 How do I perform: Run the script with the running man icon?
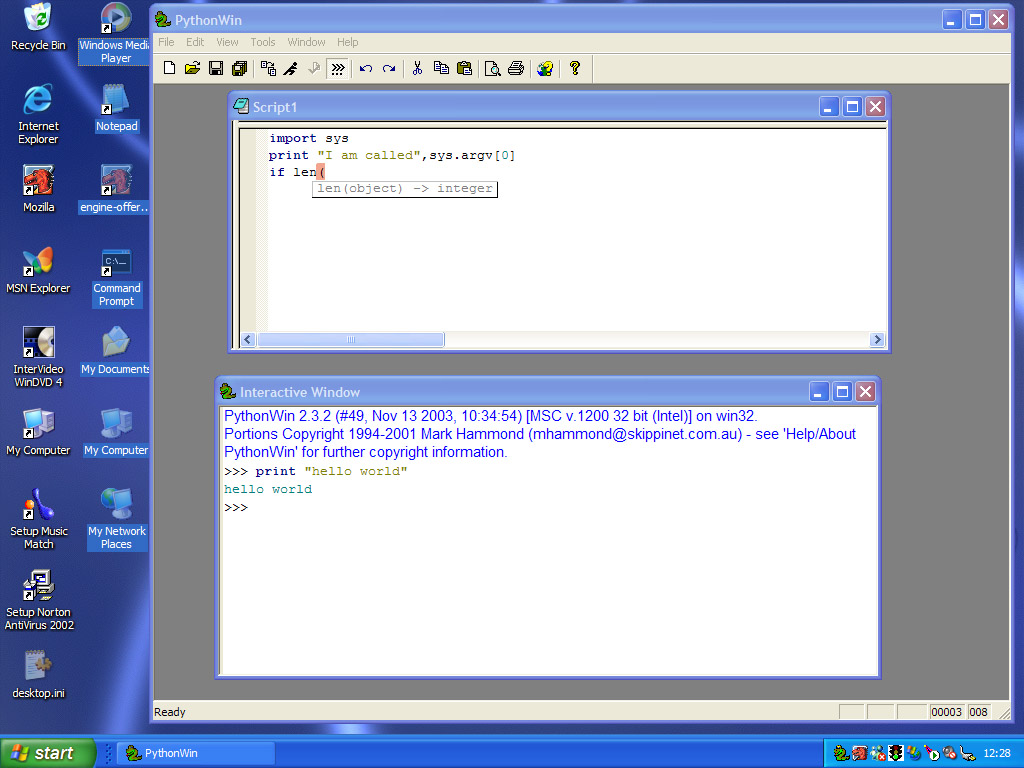coord(291,68)
